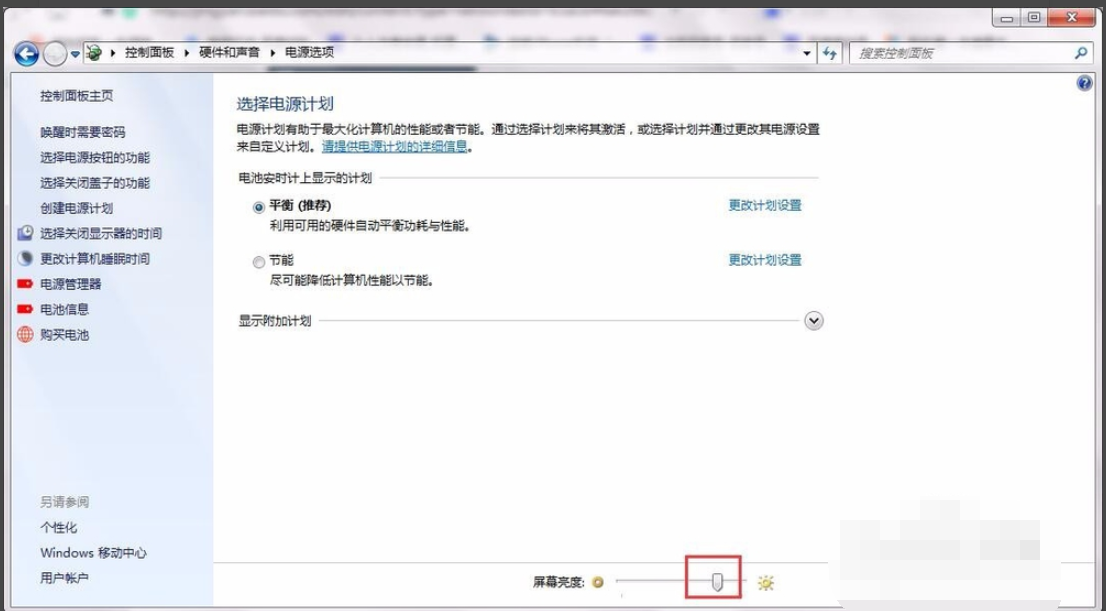Open the address bar history dropdown
The image size is (1106, 611).
[x=807, y=54]
